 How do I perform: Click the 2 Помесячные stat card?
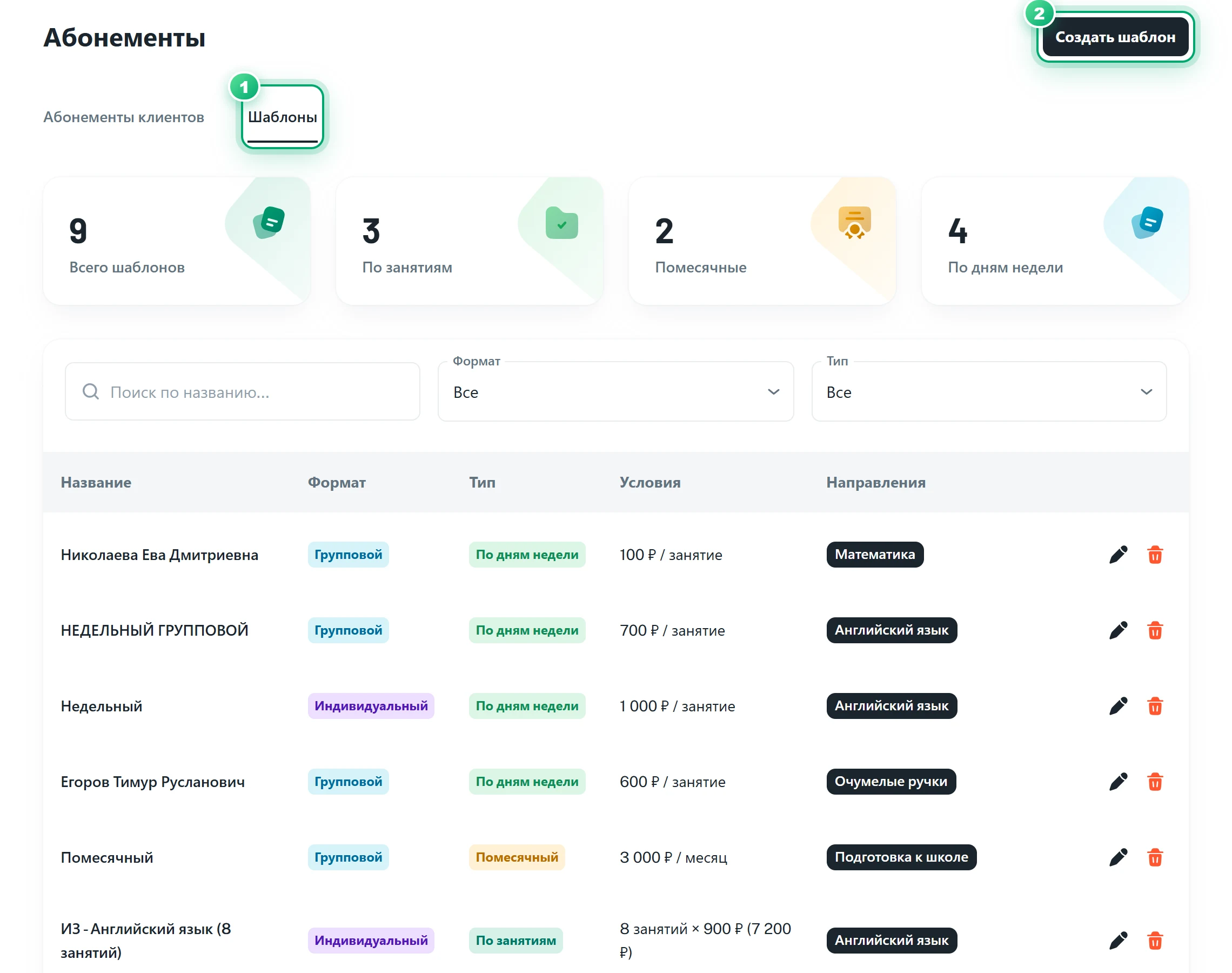[x=762, y=241]
